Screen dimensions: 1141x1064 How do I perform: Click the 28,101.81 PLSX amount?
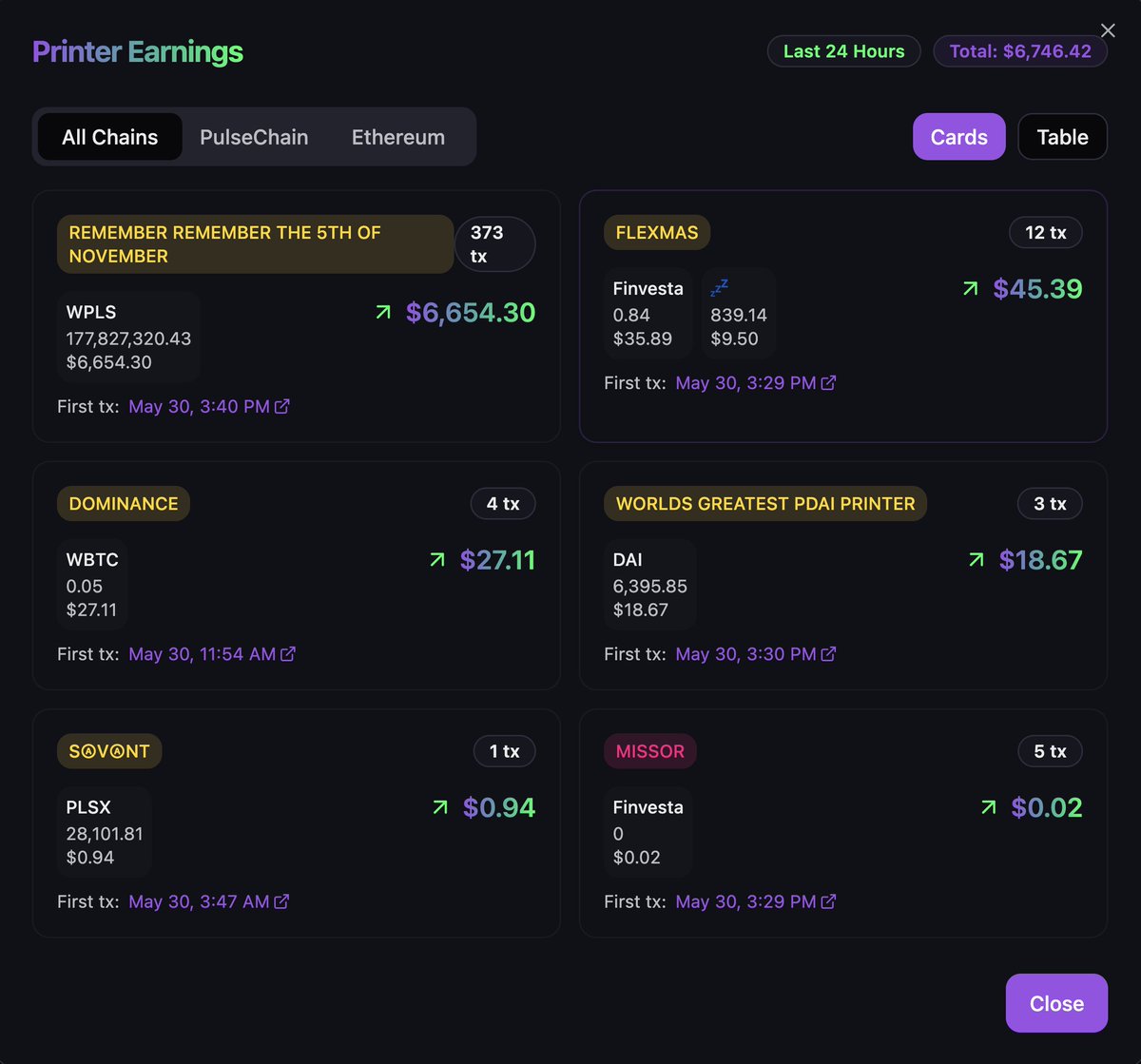tap(105, 834)
